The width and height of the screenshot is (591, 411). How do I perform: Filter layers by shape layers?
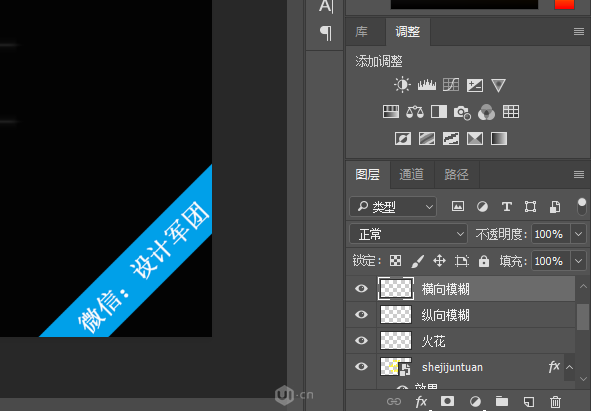pos(530,206)
